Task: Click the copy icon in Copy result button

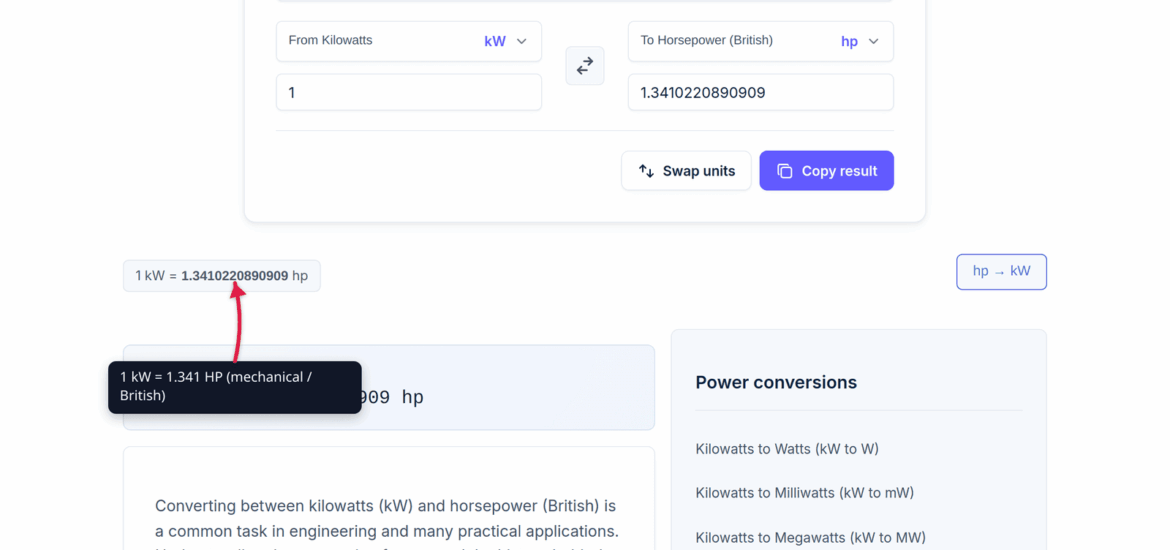Action: pos(784,171)
